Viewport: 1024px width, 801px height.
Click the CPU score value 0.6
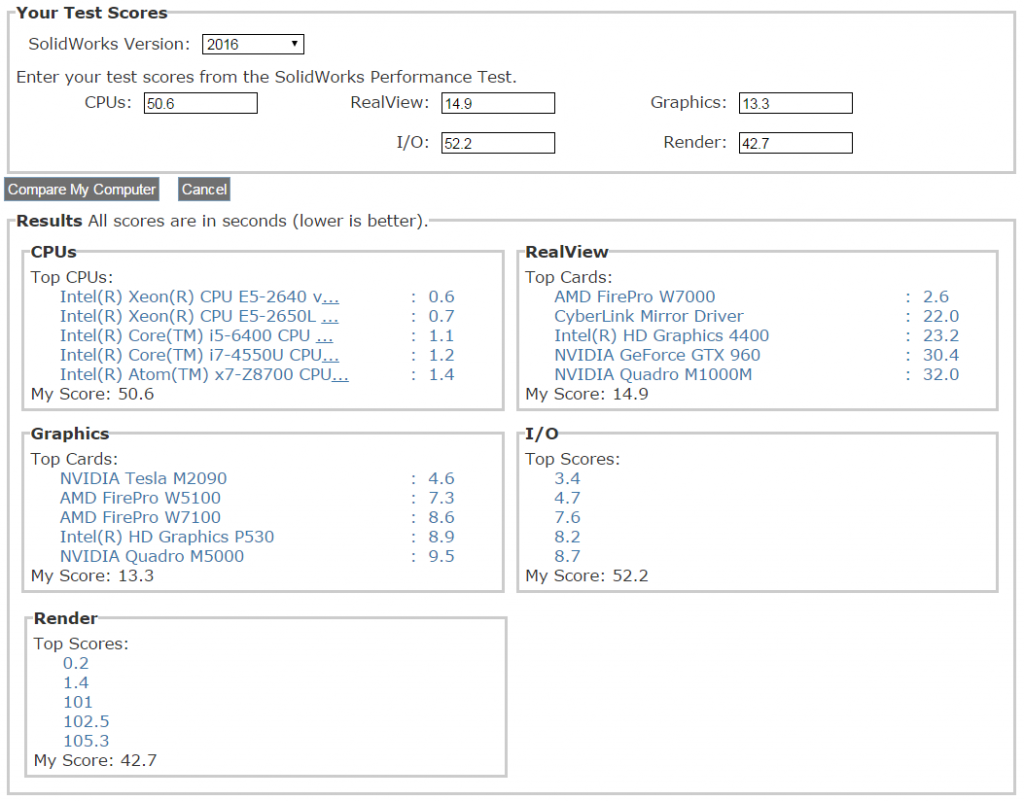pyautogui.click(x=441, y=297)
